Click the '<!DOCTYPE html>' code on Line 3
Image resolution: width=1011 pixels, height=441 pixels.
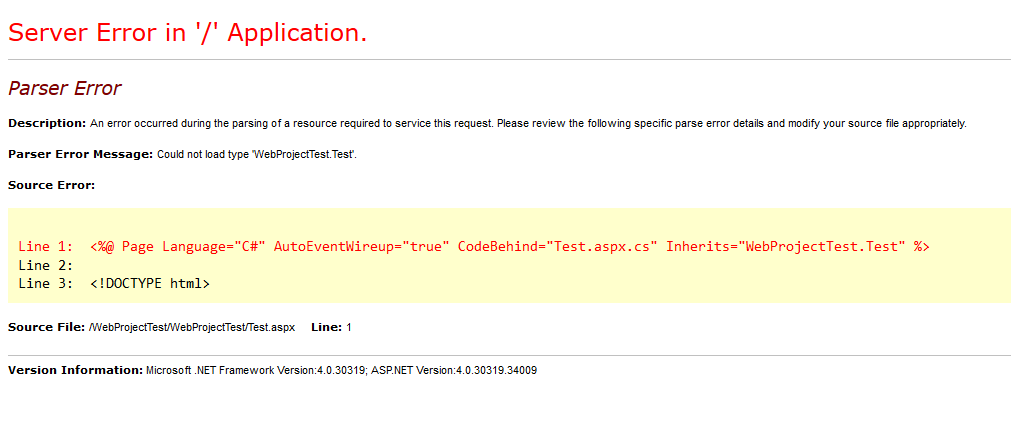(x=150, y=283)
